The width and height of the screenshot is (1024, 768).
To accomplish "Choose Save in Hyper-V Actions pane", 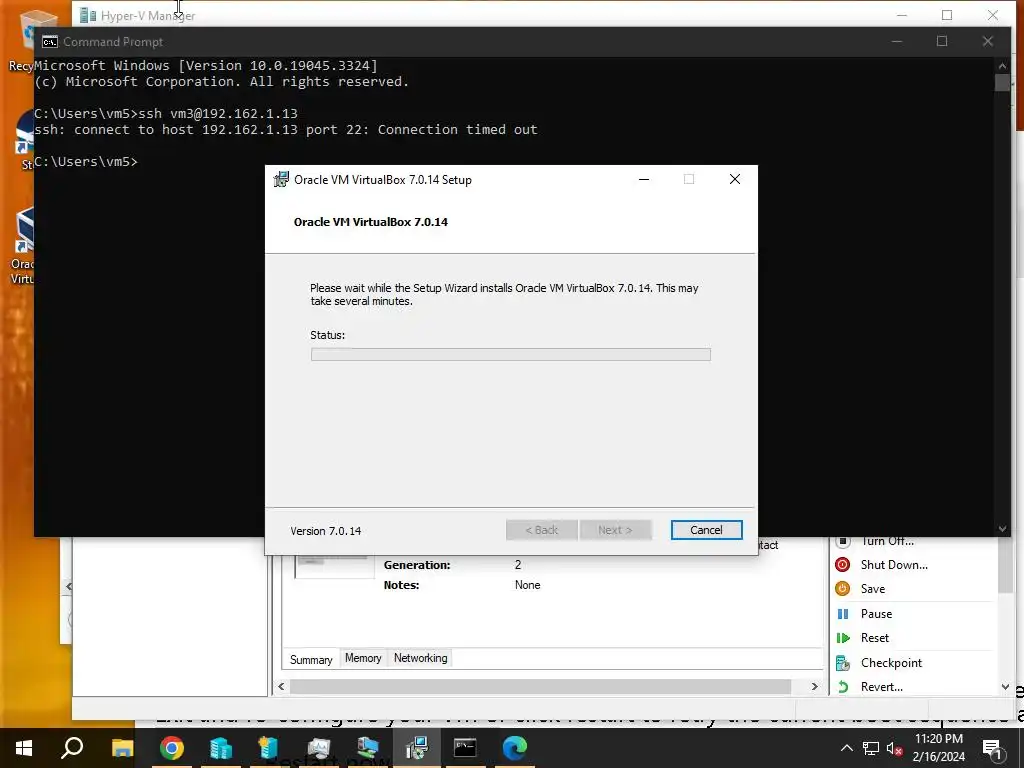I will [x=872, y=589].
